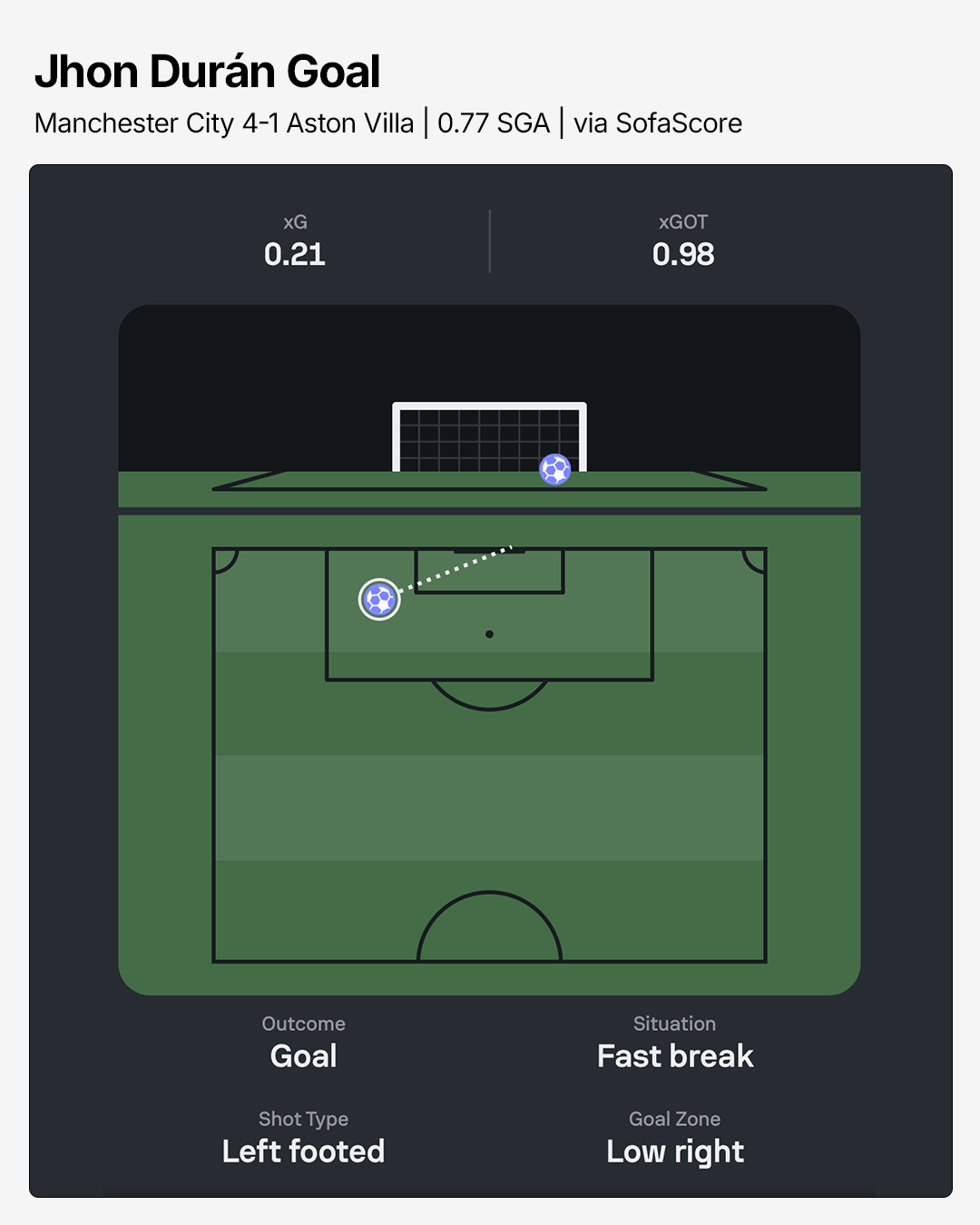This screenshot has width=980, height=1225.
Task: Click the Situation Fast break label
Action: [x=675, y=1044]
